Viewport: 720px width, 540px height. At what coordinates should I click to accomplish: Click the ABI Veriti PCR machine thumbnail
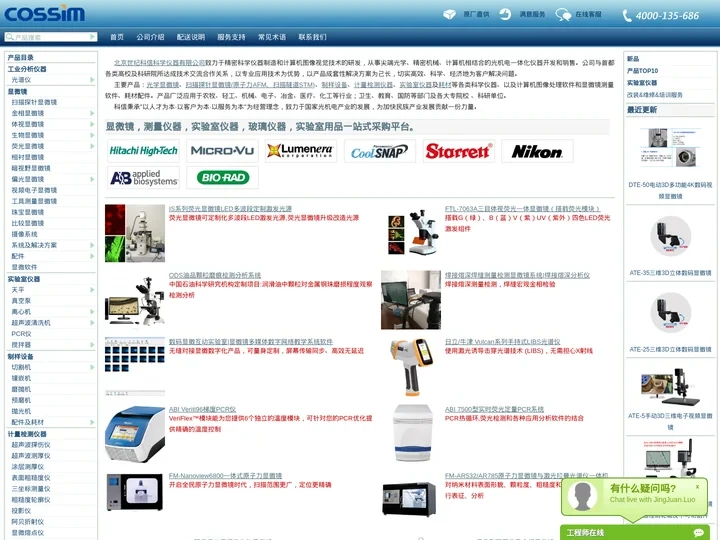(135, 433)
